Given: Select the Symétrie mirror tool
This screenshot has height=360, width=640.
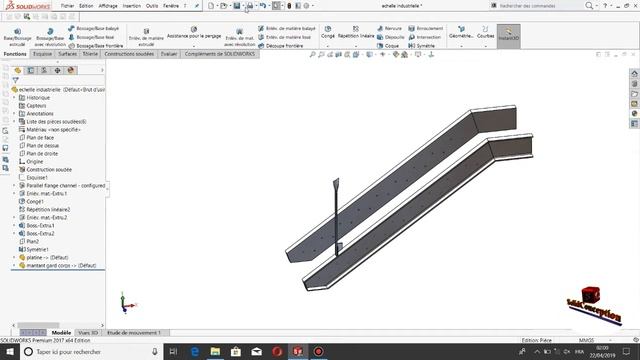Looking at the screenshot, I should pos(422,46).
